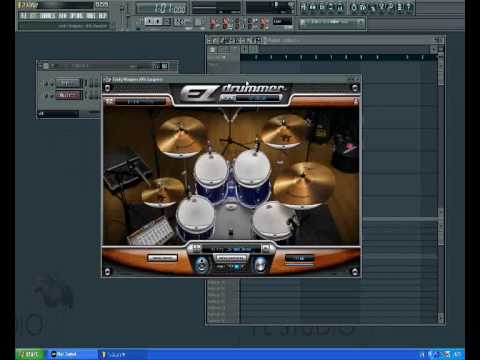Toggle mute LED of the first channel
This screenshot has width=480, height=360.
pos(47,83)
